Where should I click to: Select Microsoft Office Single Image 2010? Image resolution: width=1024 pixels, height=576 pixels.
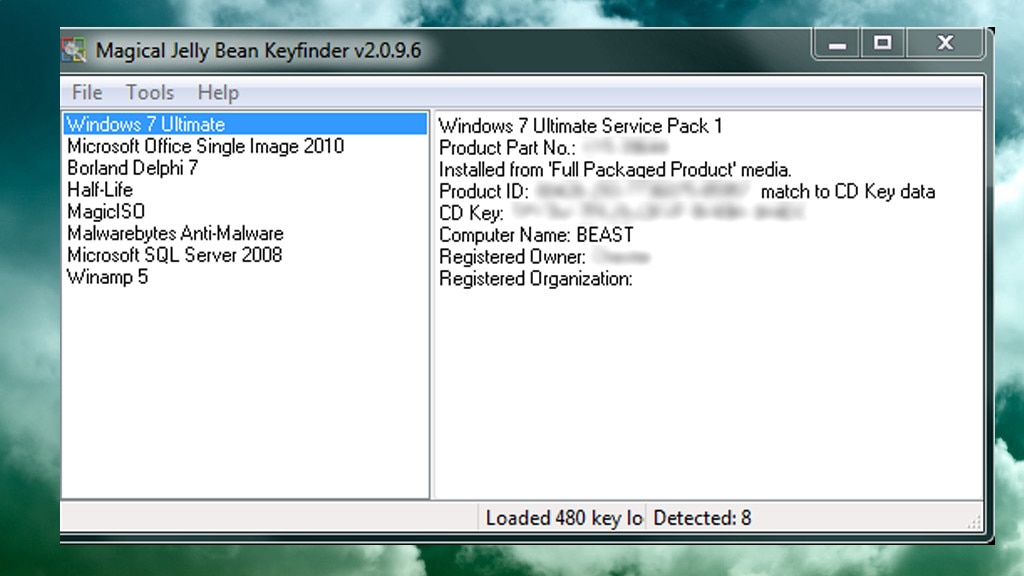[x=204, y=146]
